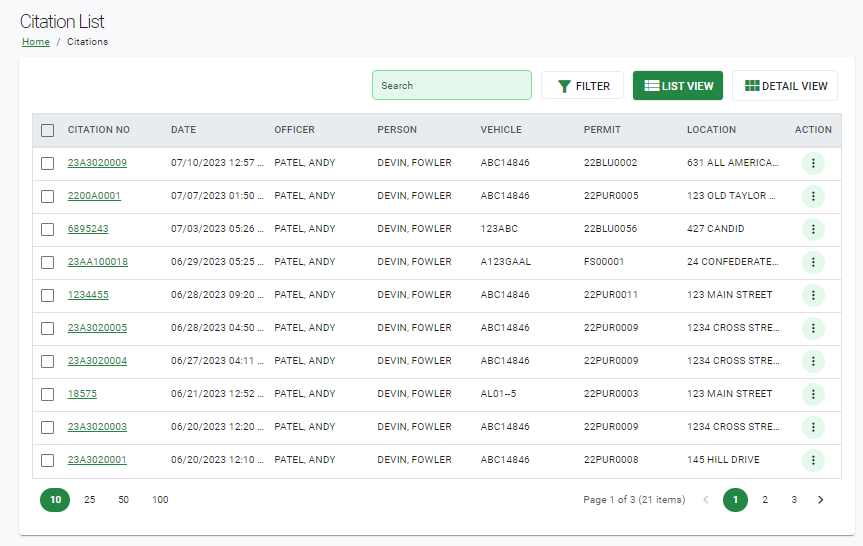Show 10 items per page
This screenshot has width=863, height=546.
click(x=55, y=500)
